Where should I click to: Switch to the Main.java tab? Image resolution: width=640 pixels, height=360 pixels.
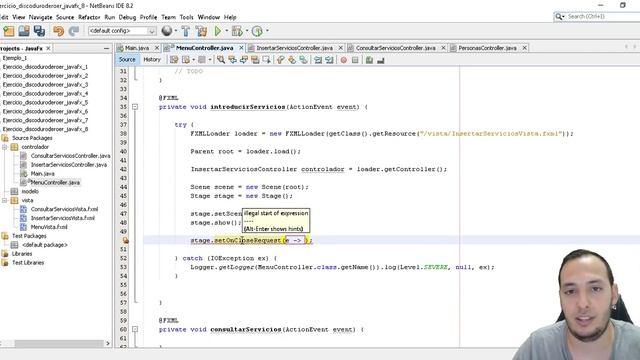pos(137,48)
